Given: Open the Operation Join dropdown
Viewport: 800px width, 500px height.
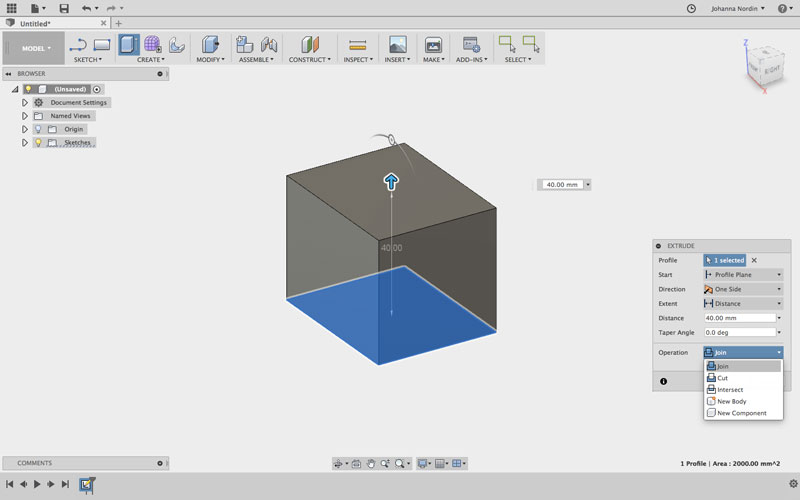Looking at the screenshot, I should click(743, 352).
